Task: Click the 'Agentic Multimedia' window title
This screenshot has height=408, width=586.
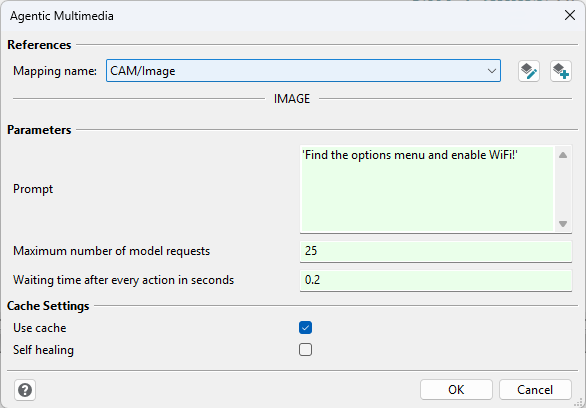Action: pos(62,16)
